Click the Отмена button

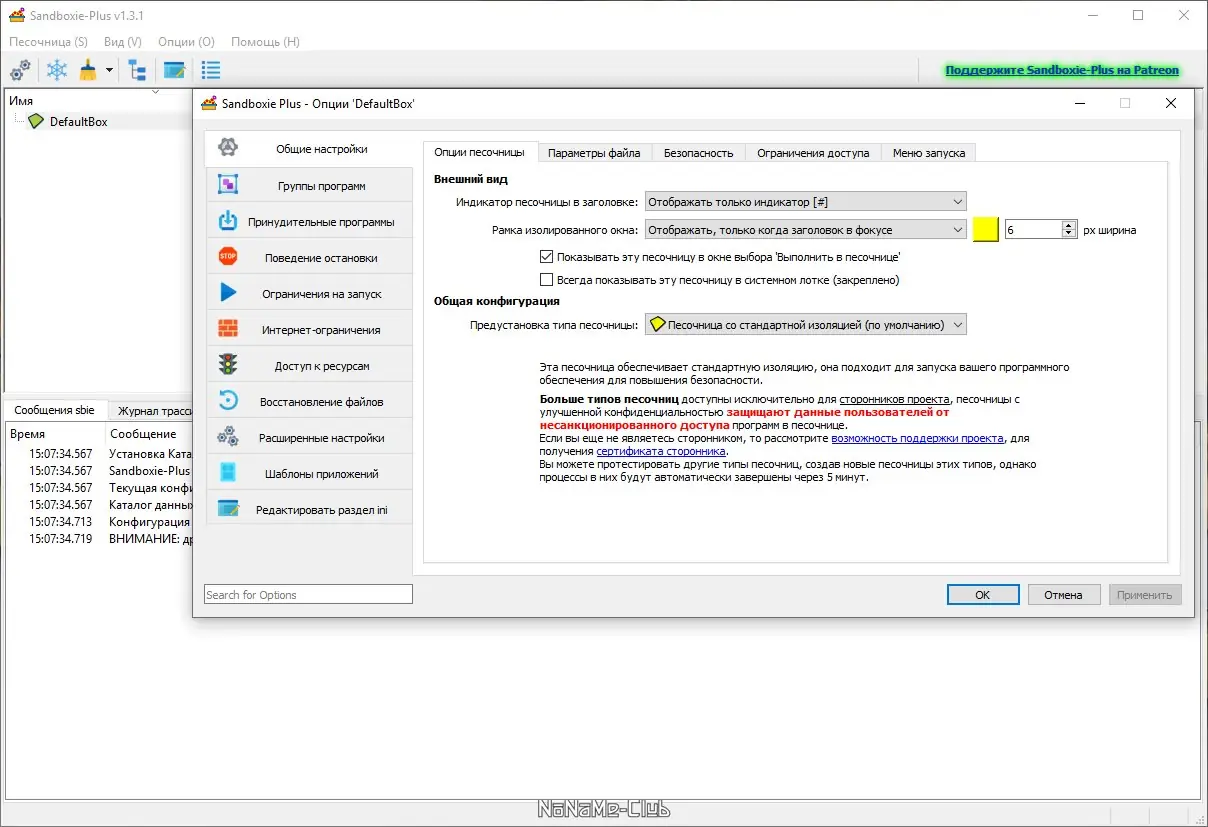point(1063,595)
